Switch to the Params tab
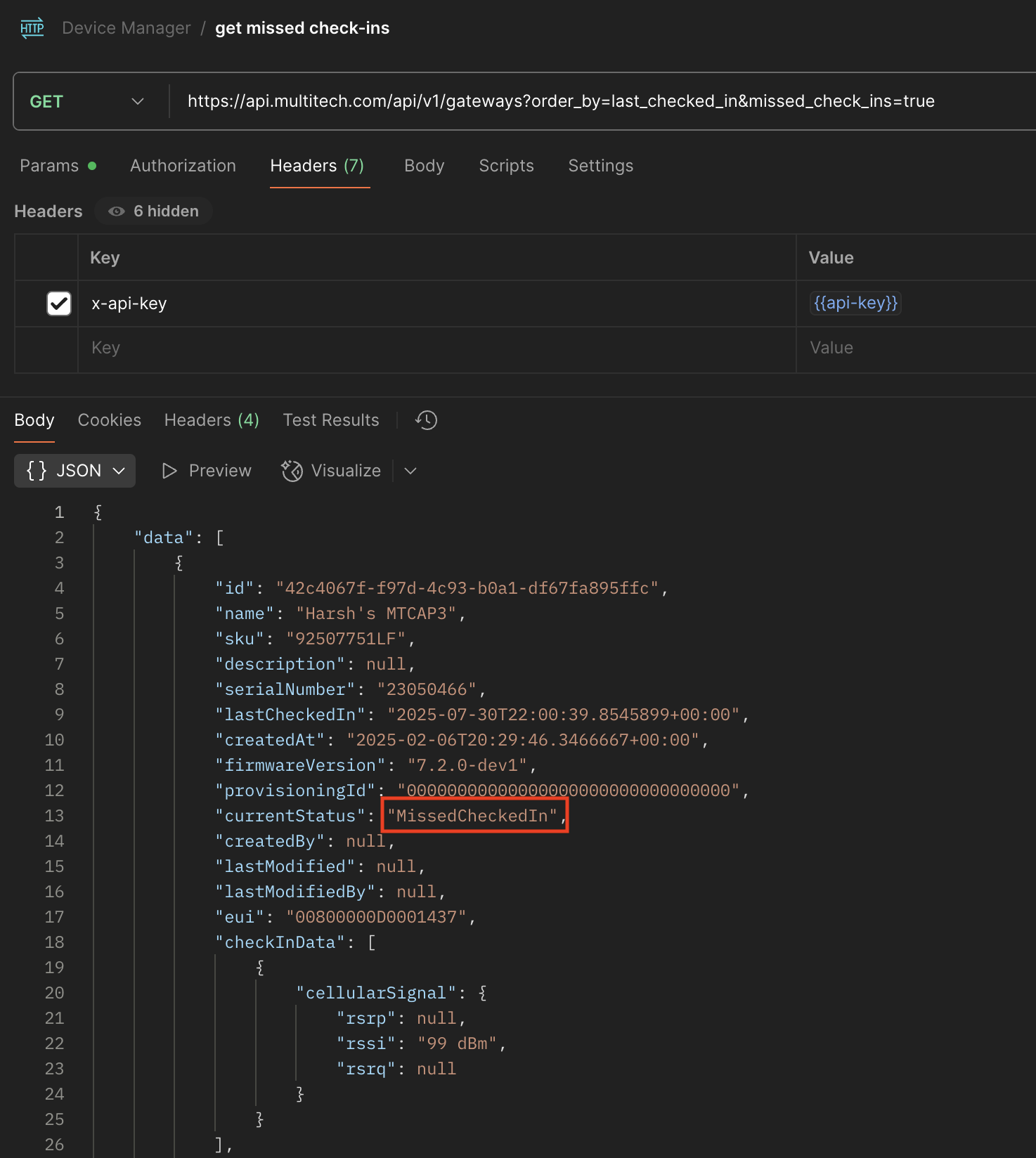The height and width of the screenshot is (1158, 1036). coord(58,166)
